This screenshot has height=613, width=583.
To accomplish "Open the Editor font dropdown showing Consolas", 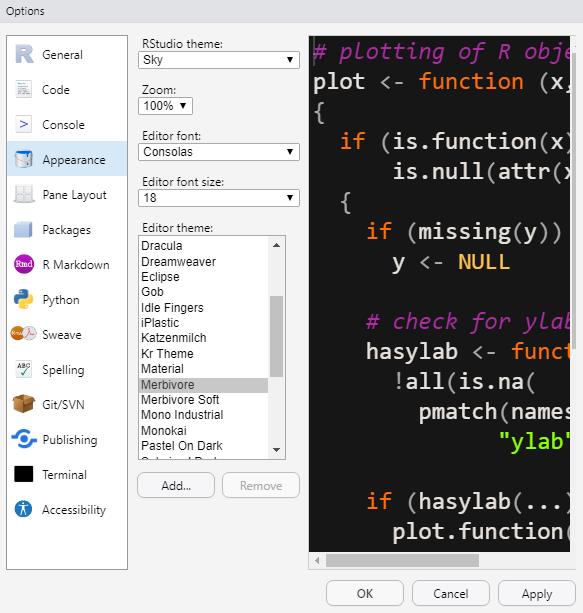I will (219, 152).
